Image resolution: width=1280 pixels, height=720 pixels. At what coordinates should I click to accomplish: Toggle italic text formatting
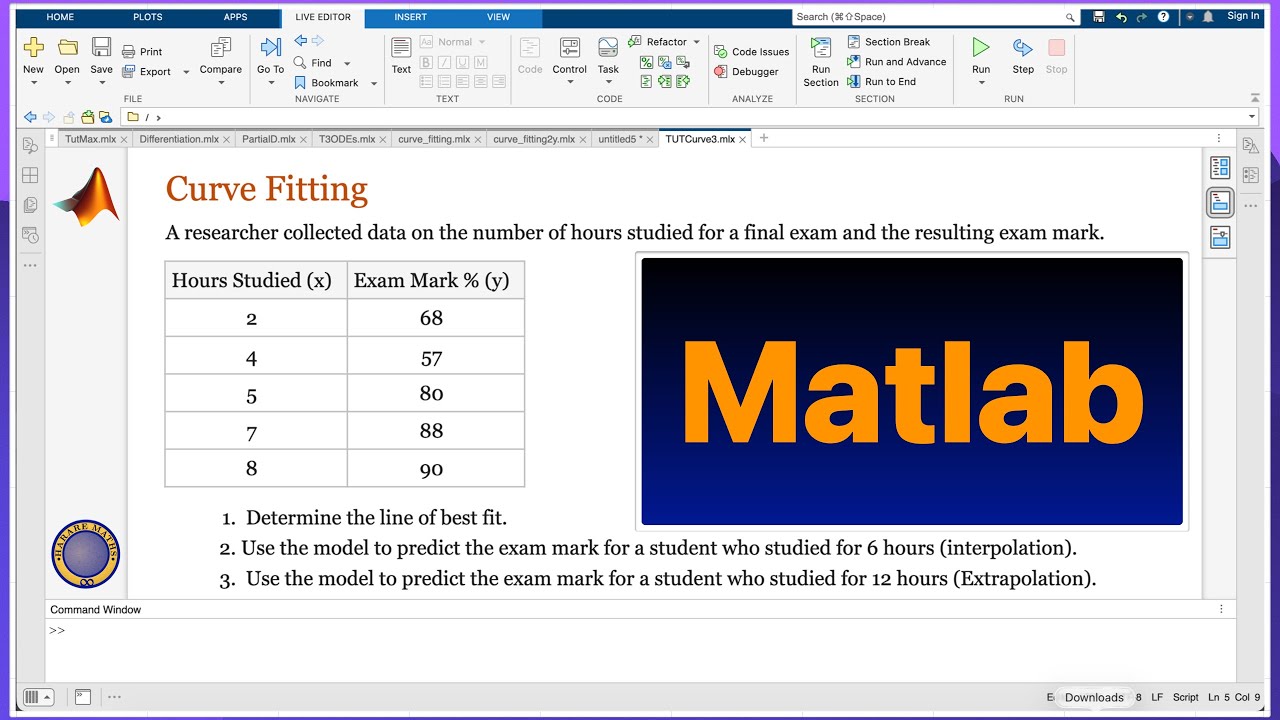click(x=444, y=62)
